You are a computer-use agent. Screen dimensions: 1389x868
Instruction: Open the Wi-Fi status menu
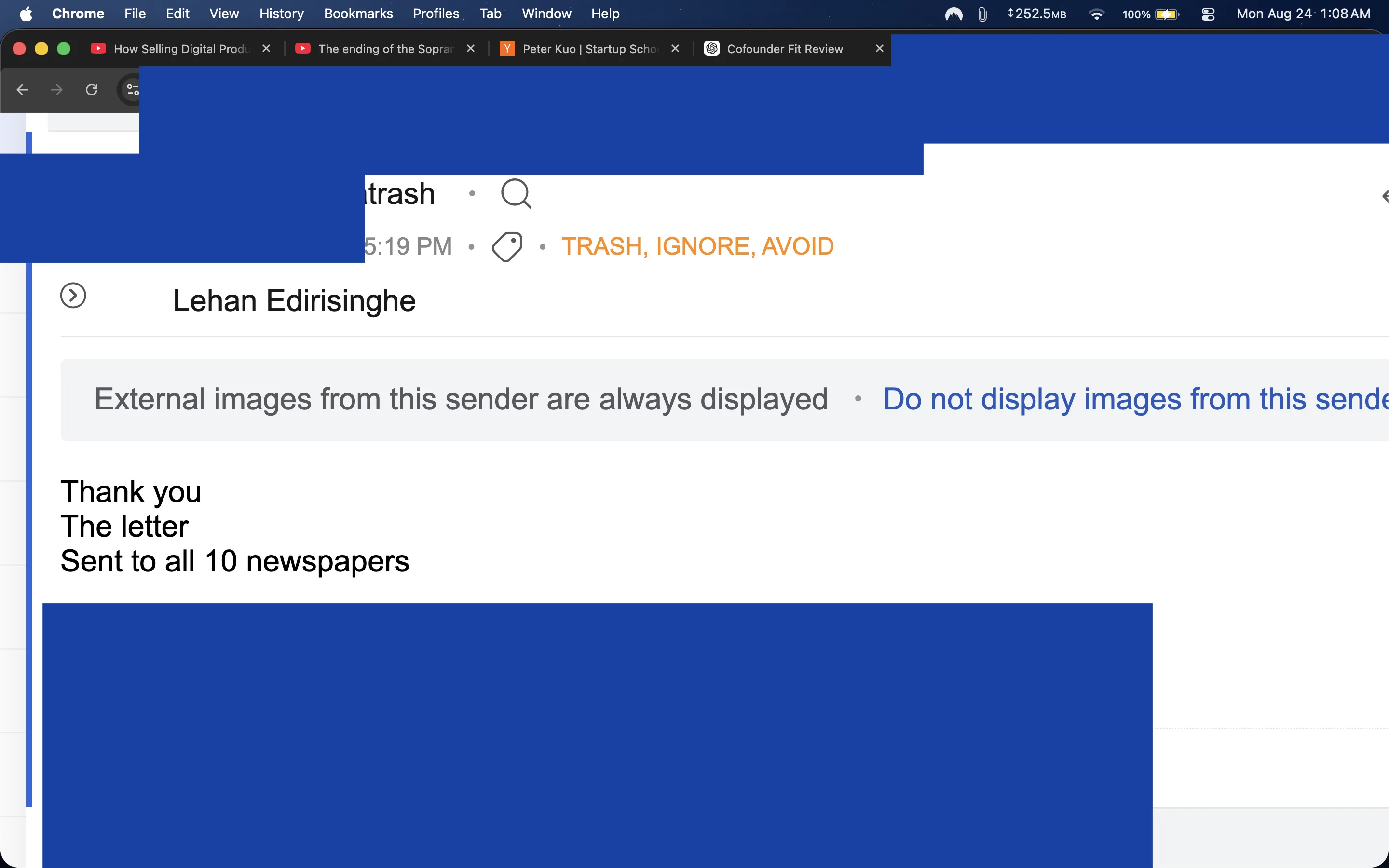tap(1096, 14)
